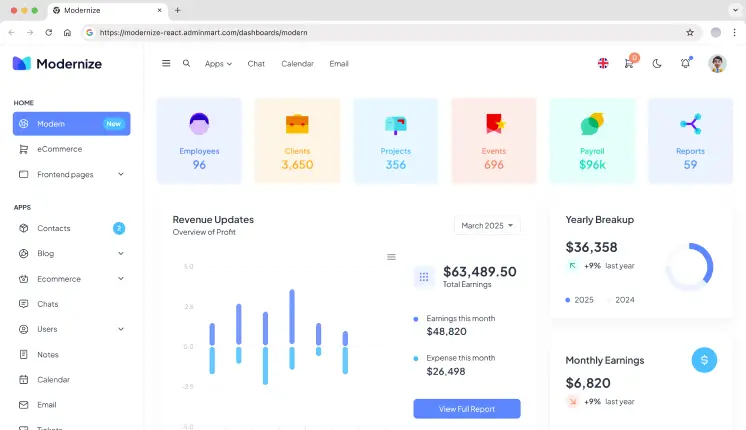Open the revenue chart options menu icon

click(x=391, y=257)
